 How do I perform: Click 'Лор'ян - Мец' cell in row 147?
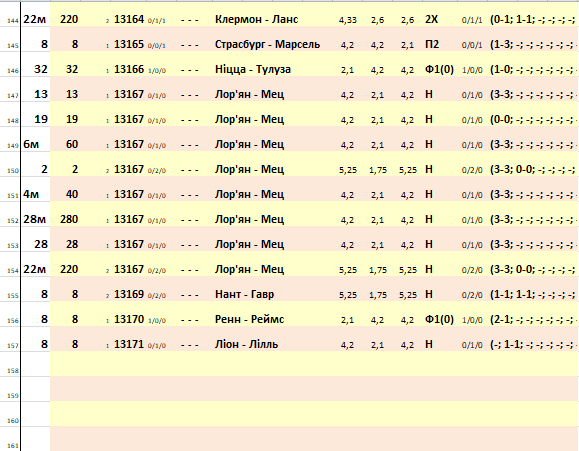point(249,94)
